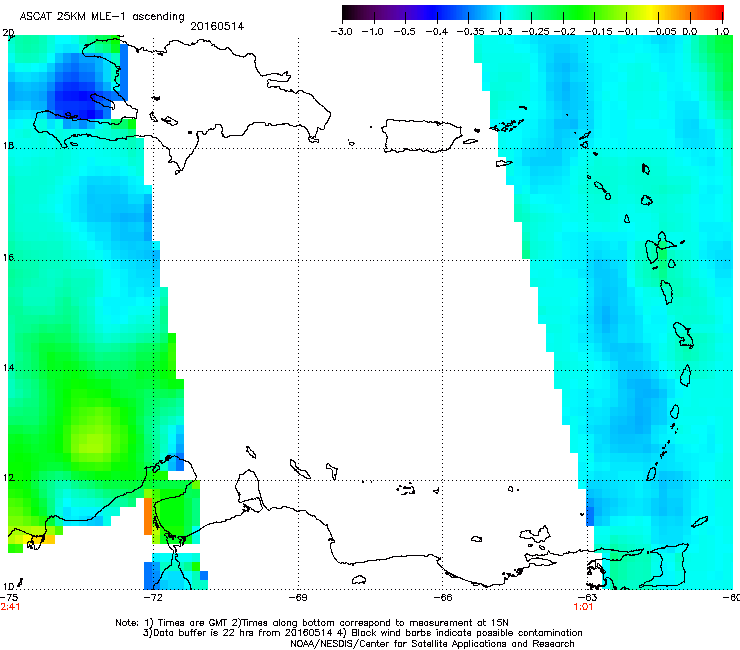
Task: Click the title 'ASCAT 25KM MLE-1 ascending'
Action: tap(102, 17)
